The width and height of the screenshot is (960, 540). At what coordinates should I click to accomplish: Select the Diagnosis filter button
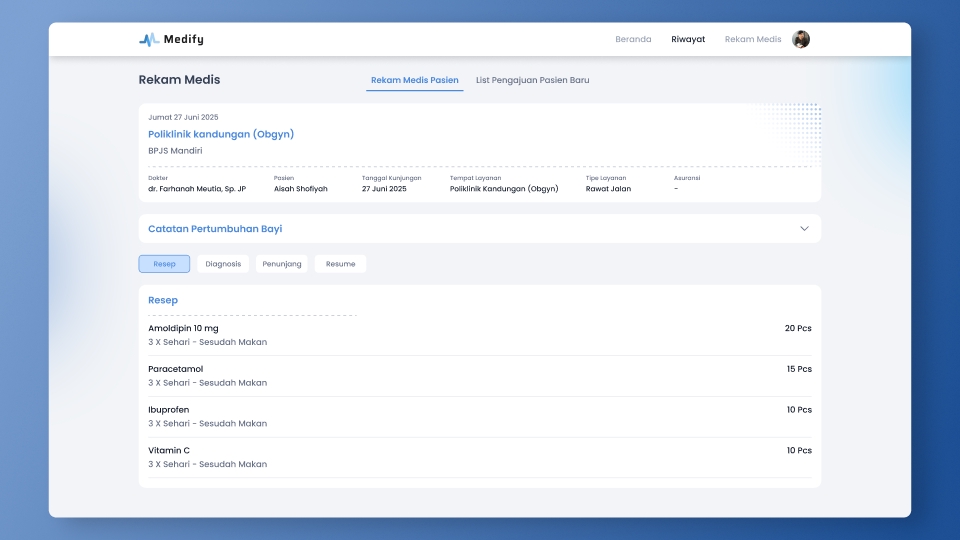pyautogui.click(x=223, y=264)
